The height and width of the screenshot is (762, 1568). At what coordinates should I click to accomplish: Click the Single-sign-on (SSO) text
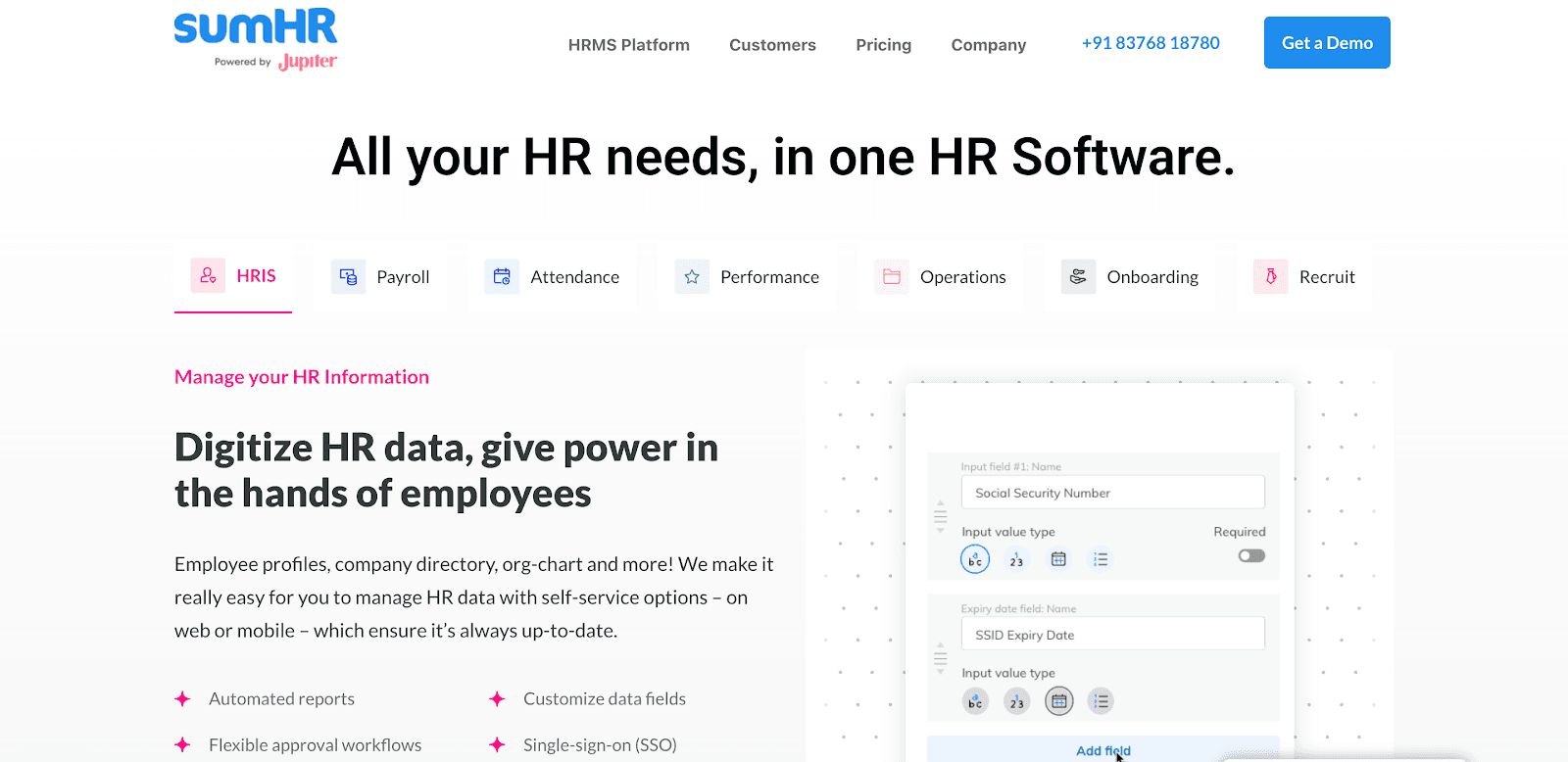click(x=600, y=744)
